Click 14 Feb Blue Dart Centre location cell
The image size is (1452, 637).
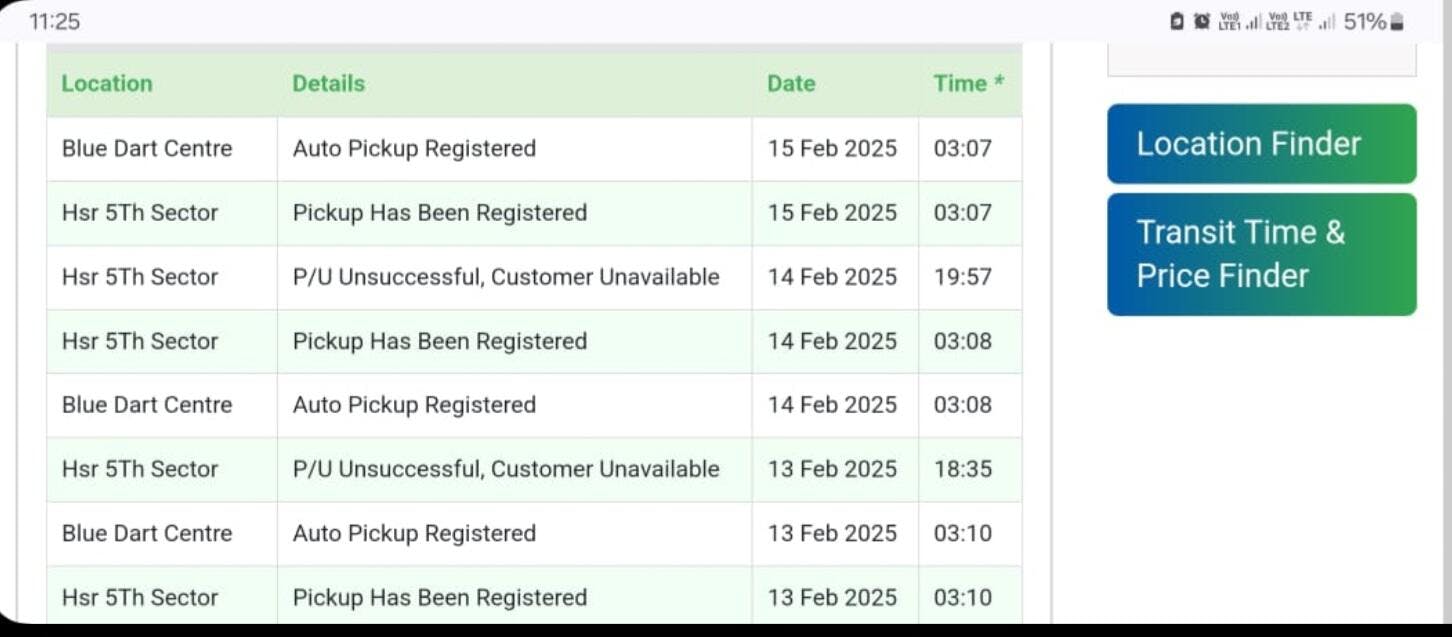click(147, 405)
